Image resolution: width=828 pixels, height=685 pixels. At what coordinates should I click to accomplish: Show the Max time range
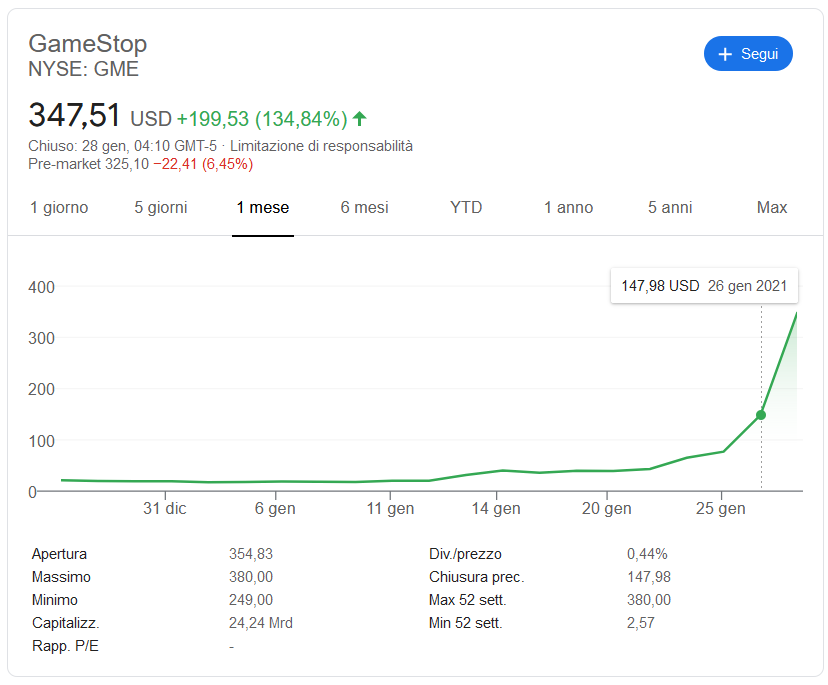[x=772, y=208]
